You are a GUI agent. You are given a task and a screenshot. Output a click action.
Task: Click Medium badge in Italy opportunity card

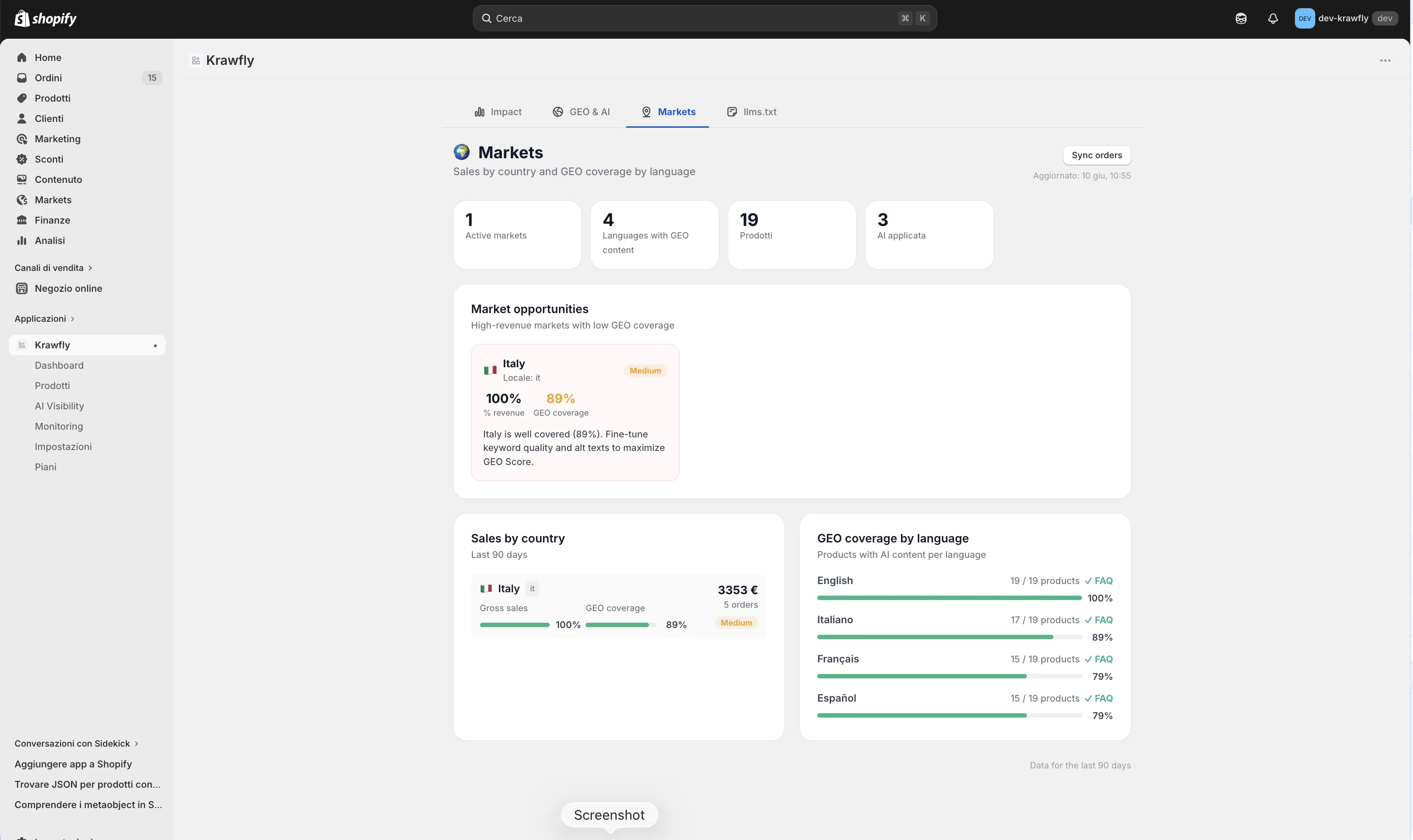tap(645, 371)
